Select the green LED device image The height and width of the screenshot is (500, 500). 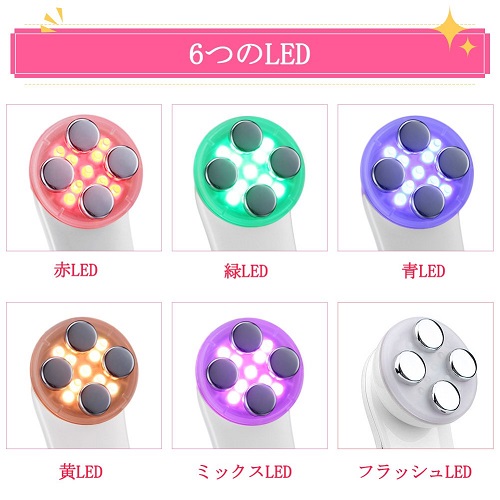(x=250, y=178)
